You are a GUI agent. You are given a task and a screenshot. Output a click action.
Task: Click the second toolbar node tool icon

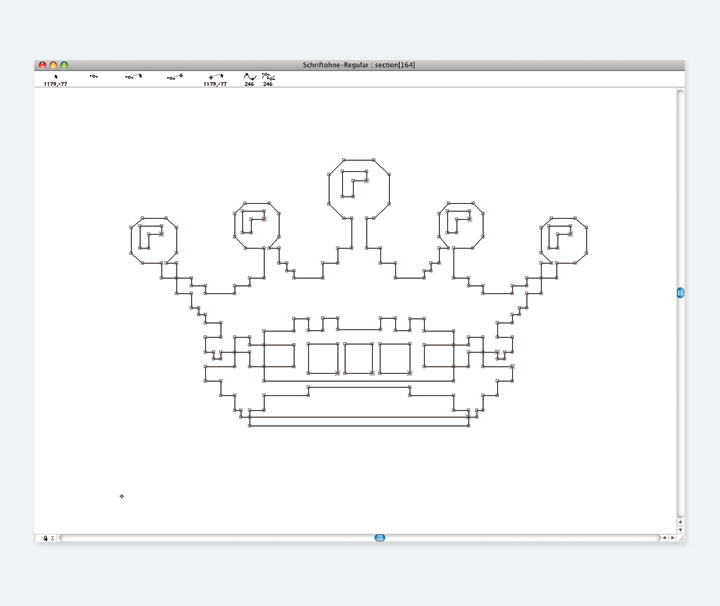(94, 76)
